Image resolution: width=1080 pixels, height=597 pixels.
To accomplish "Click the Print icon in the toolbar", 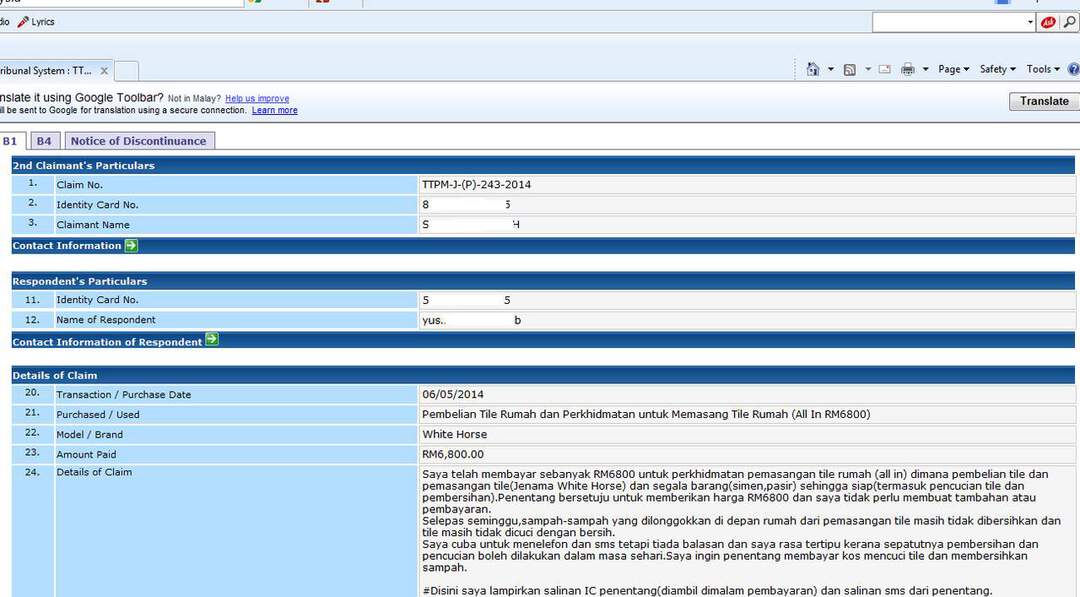I will tap(908, 69).
